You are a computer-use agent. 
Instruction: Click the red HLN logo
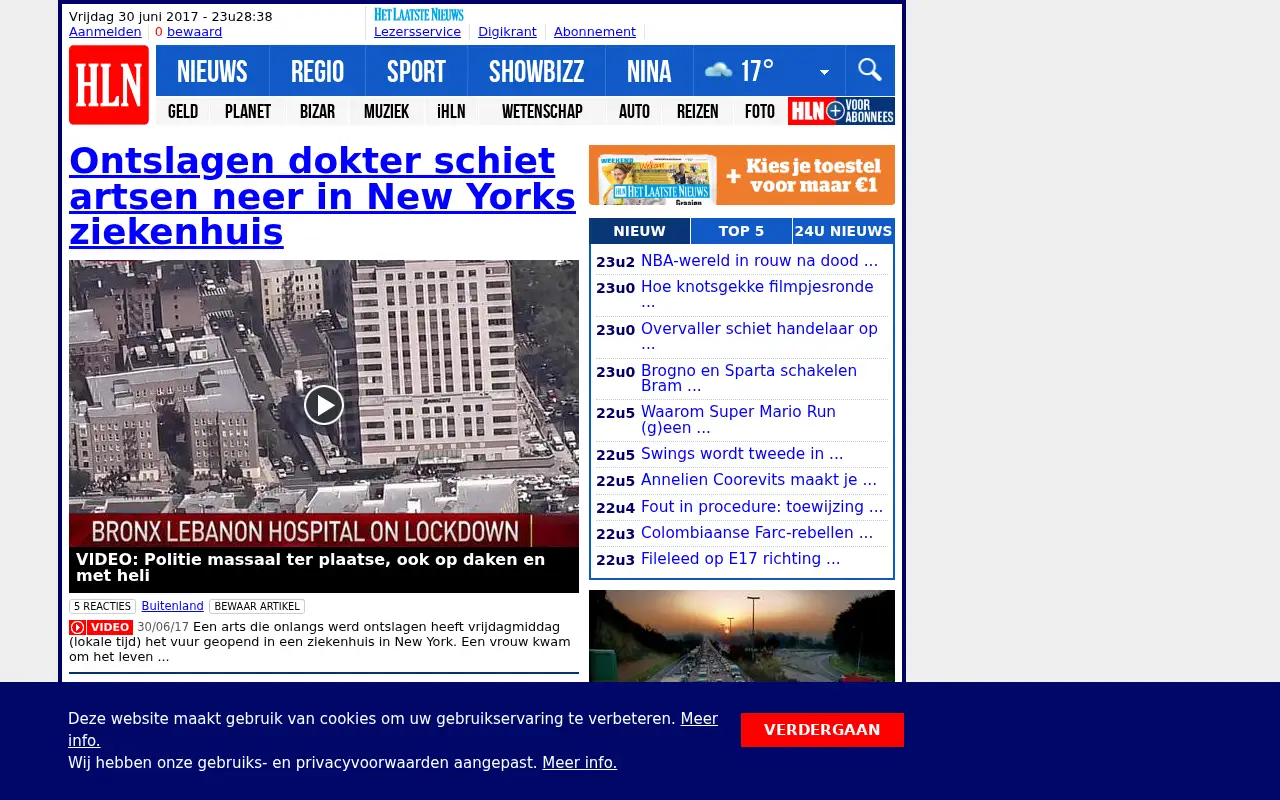coord(109,85)
